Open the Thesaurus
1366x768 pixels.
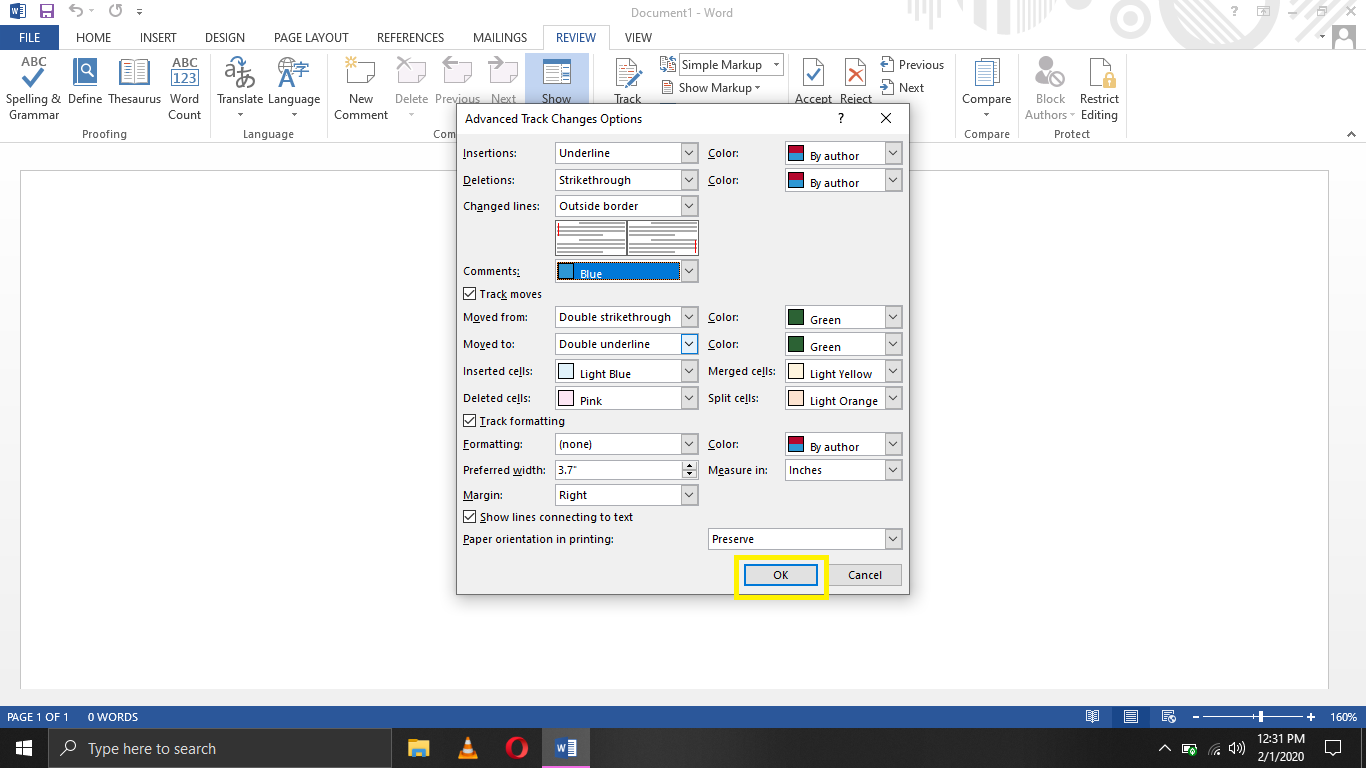click(x=134, y=81)
